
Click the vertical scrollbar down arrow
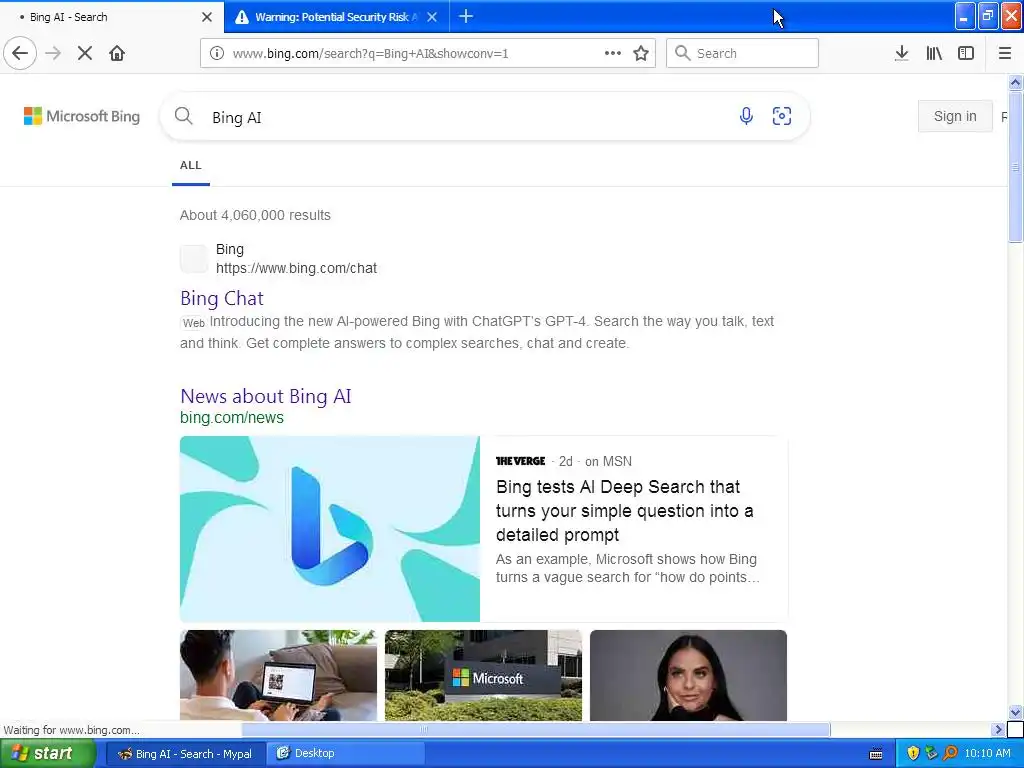point(1016,712)
